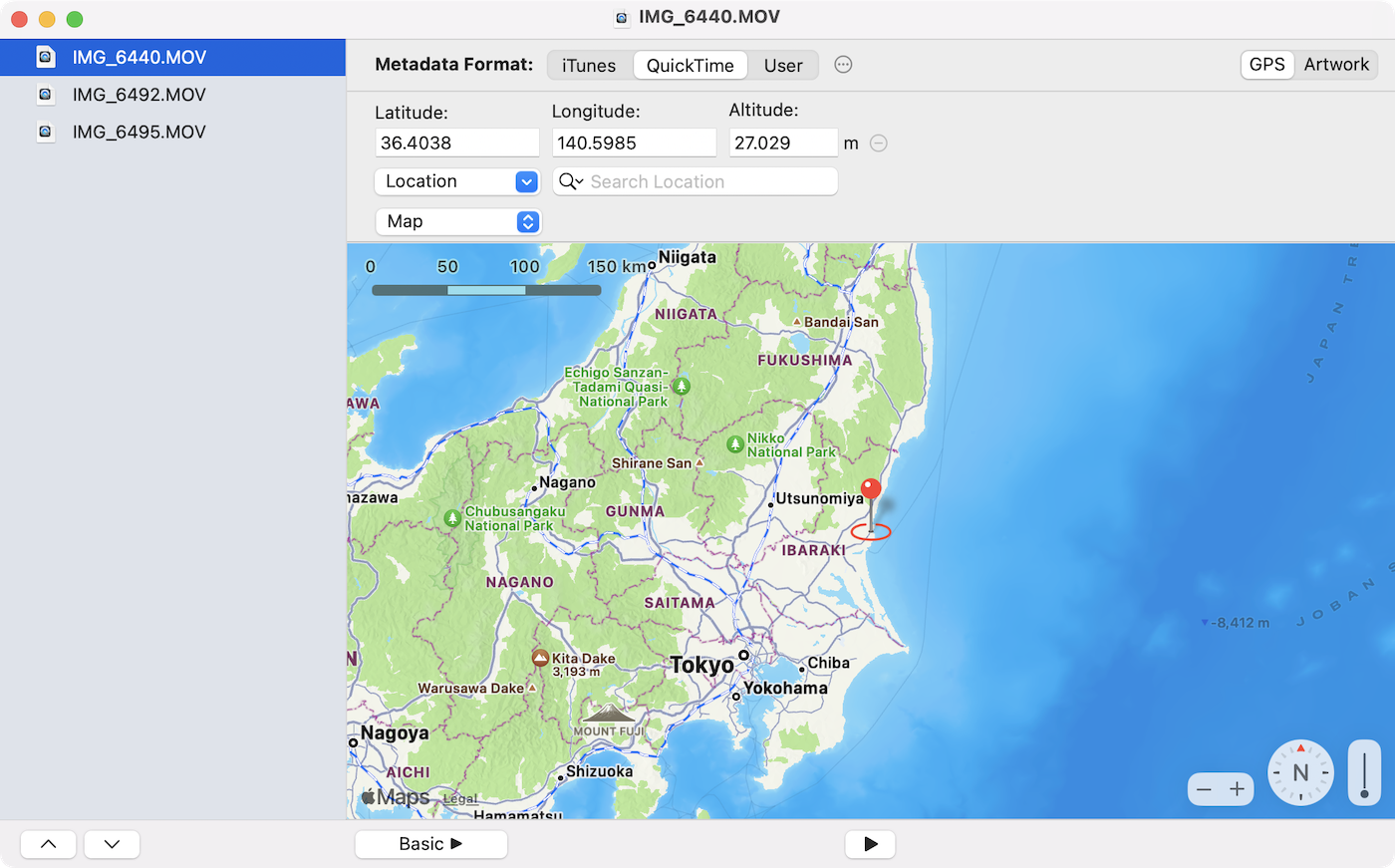Open the more options ellipsis icon
Image resolution: width=1395 pixels, height=868 pixels.
tap(843, 65)
